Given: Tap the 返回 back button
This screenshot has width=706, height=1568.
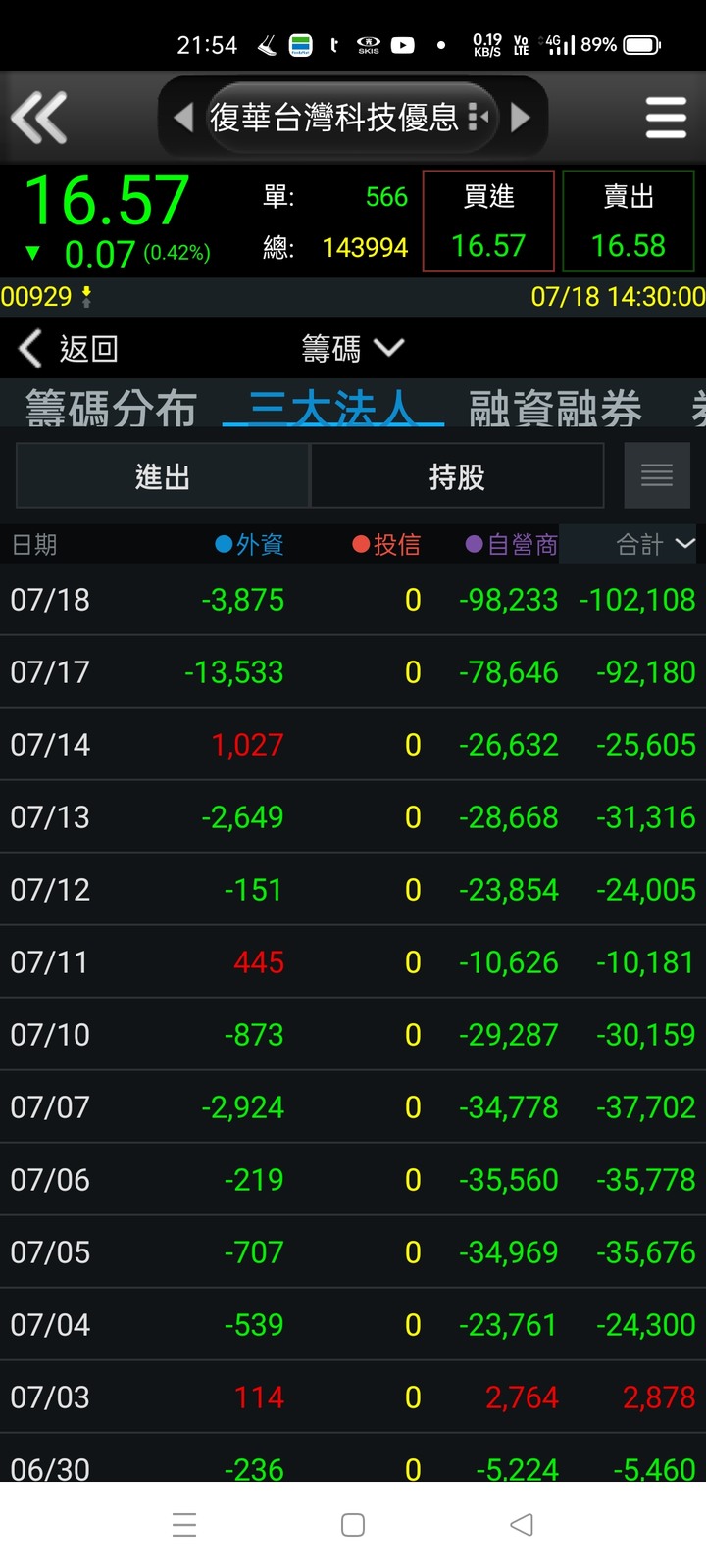Looking at the screenshot, I should (x=69, y=348).
